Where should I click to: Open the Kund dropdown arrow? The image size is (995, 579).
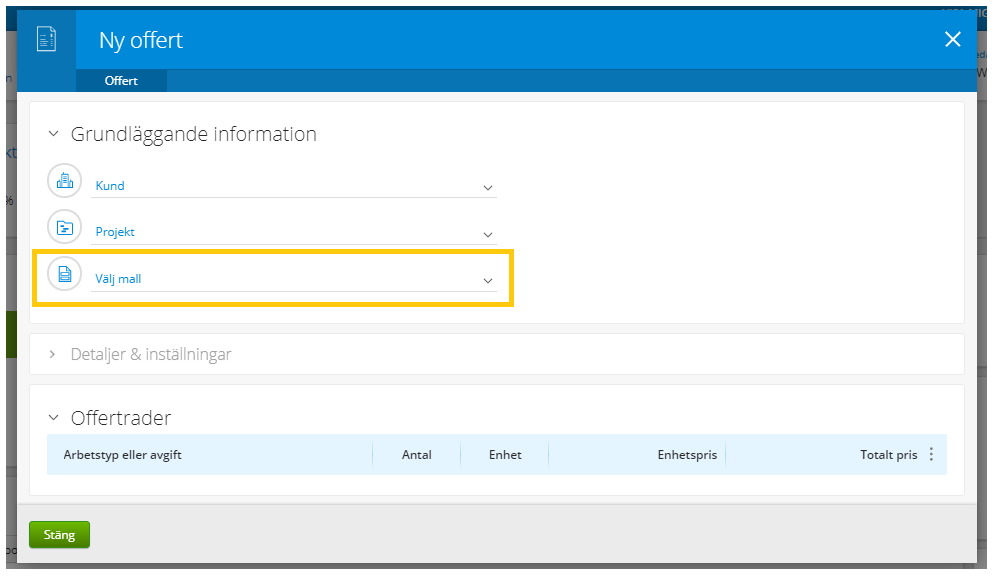point(487,187)
